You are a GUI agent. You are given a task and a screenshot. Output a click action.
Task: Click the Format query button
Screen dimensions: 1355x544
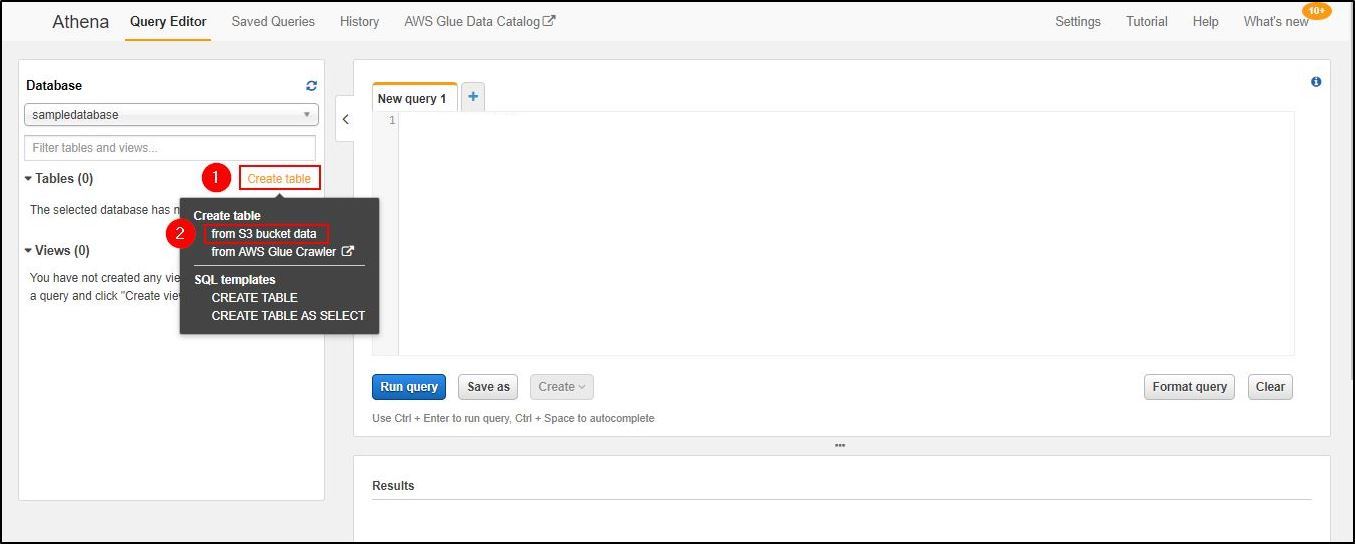pyautogui.click(x=1189, y=387)
